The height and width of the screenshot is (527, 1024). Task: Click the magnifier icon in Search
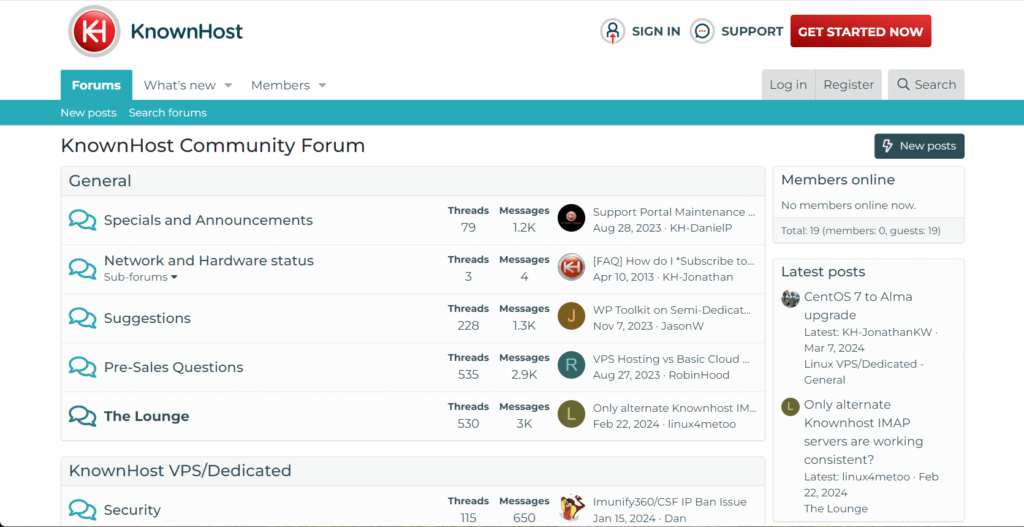(x=903, y=84)
